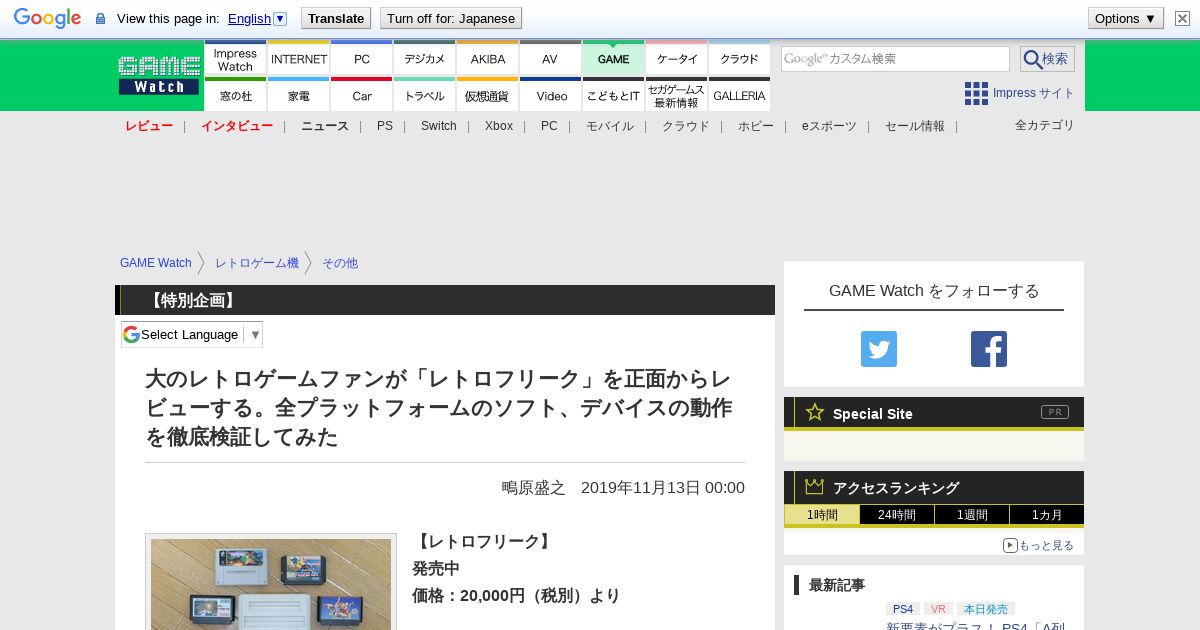Open the 家電 site tab

(299, 95)
